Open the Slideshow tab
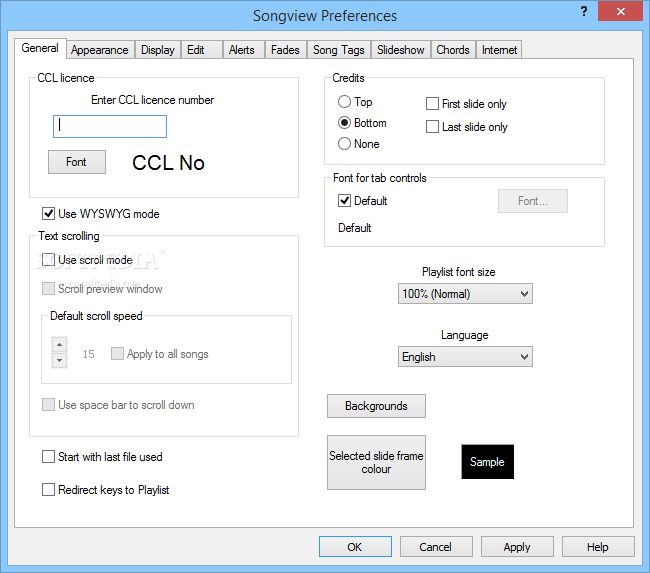The width and height of the screenshot is (650, 573). [x=401, y=50]
